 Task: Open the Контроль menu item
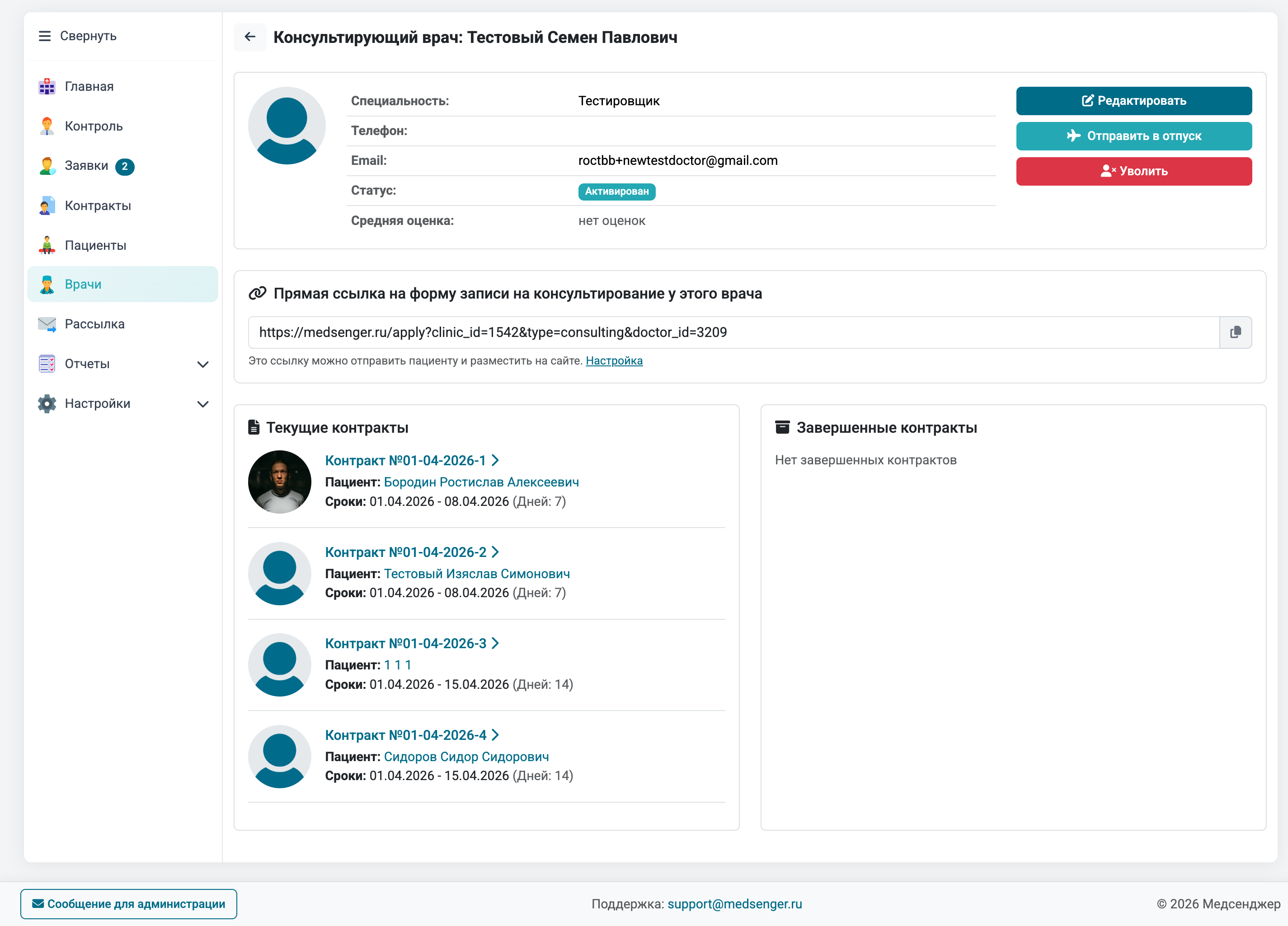click(x=122, y=126)
